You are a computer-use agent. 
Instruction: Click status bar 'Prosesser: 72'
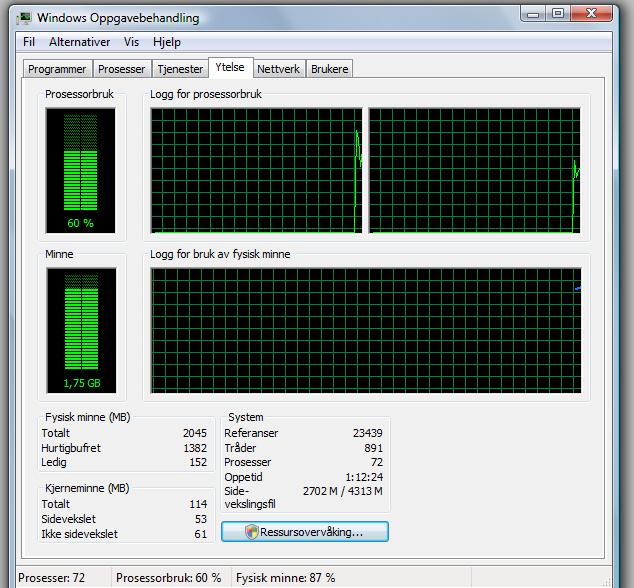[x=52, y=578]
